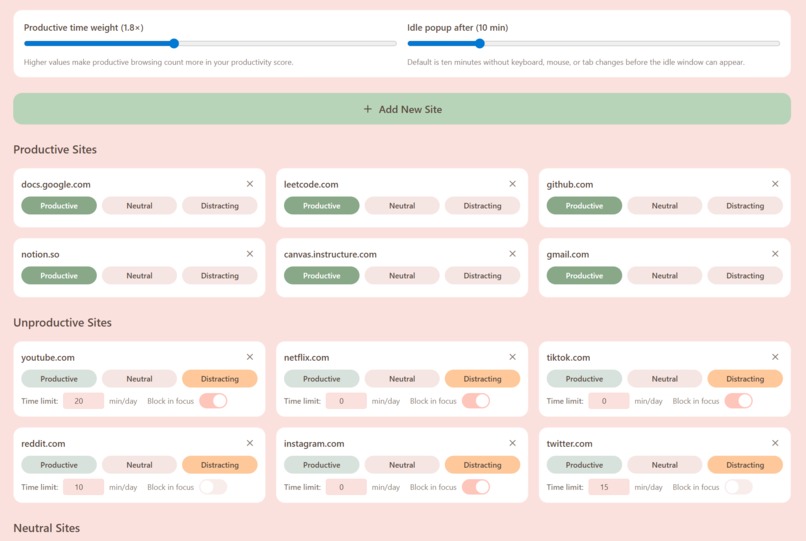This screenshot has width=806, height=541.
Task: Switch off Block in focus for instagram.com
Action: point(476,487)
